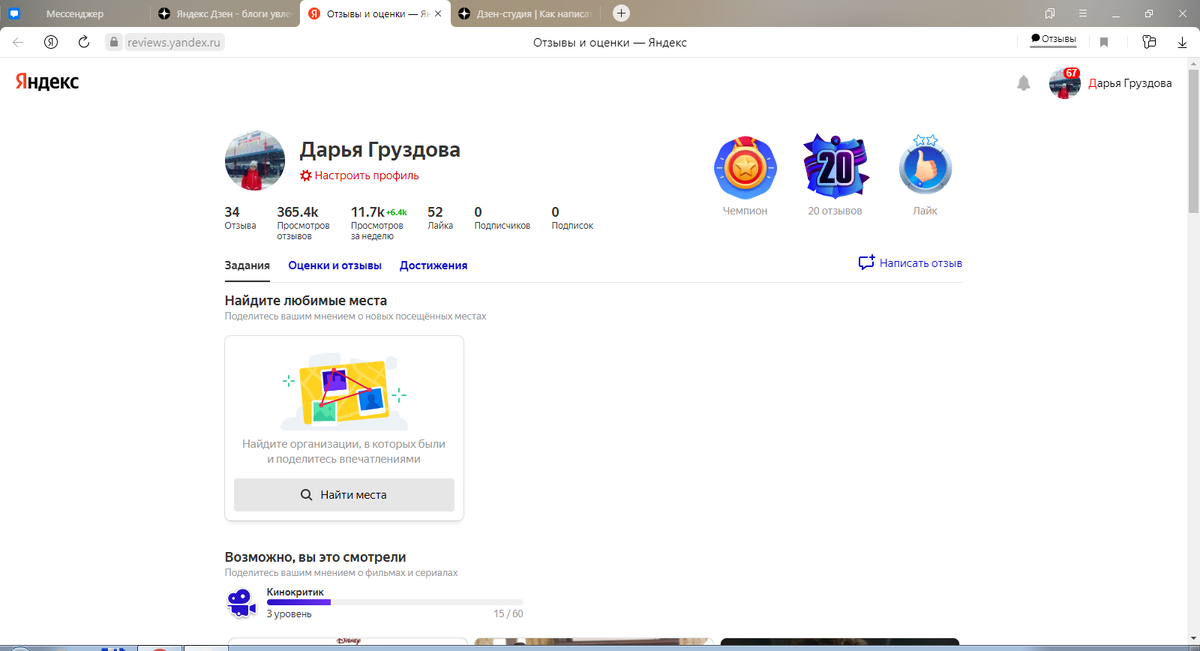Switch to the Яндекс Дзен блоги tab
This screenshot has width=1200, height=651.
[x=225, y=14]
